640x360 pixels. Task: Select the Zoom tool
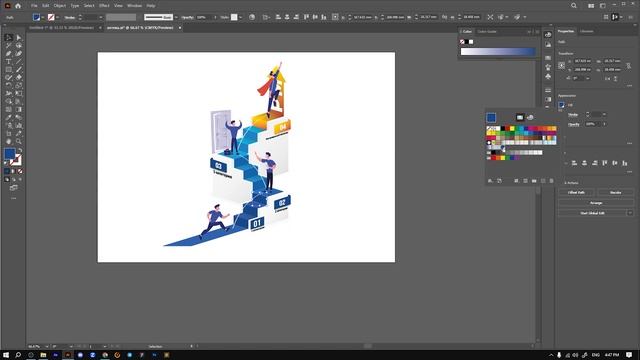point(19,141)
